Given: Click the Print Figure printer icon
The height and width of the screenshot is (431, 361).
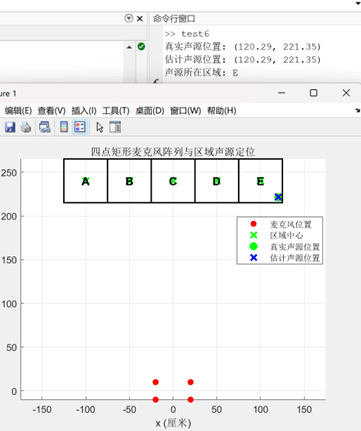Looking at the screenshot, I should [26, 127].
